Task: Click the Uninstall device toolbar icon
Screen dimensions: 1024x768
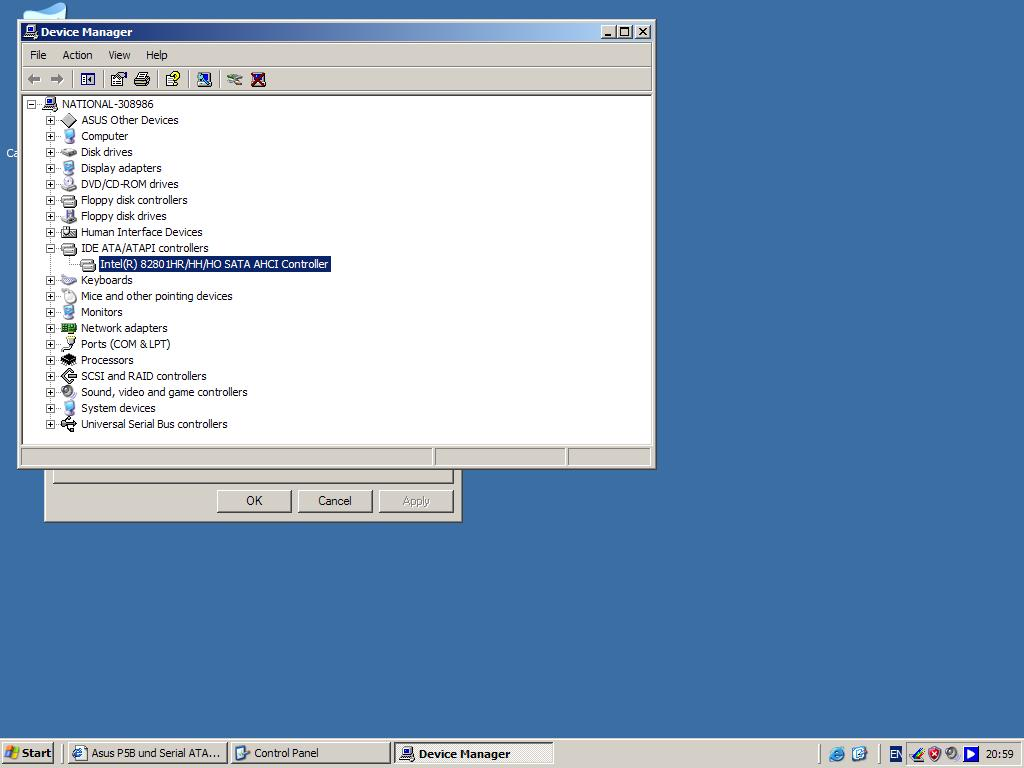Action: (x=259, y=80)
